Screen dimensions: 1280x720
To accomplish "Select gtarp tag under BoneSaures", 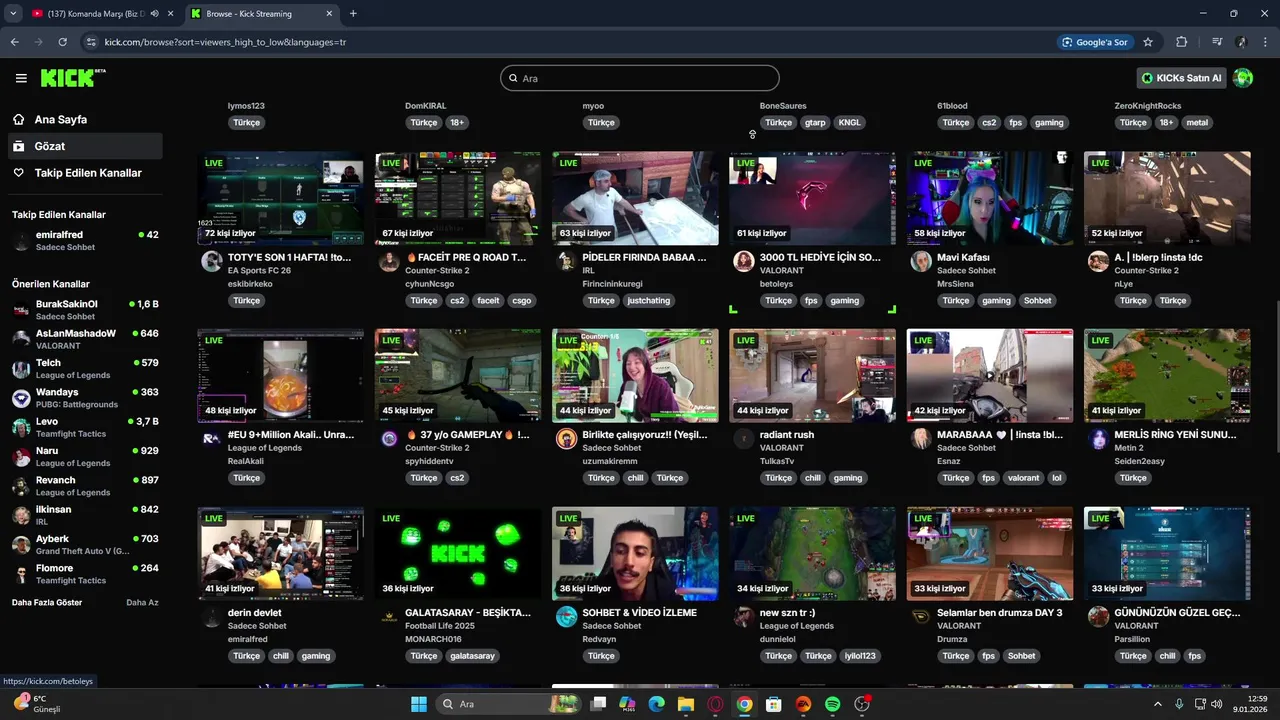I will (815, 122).
